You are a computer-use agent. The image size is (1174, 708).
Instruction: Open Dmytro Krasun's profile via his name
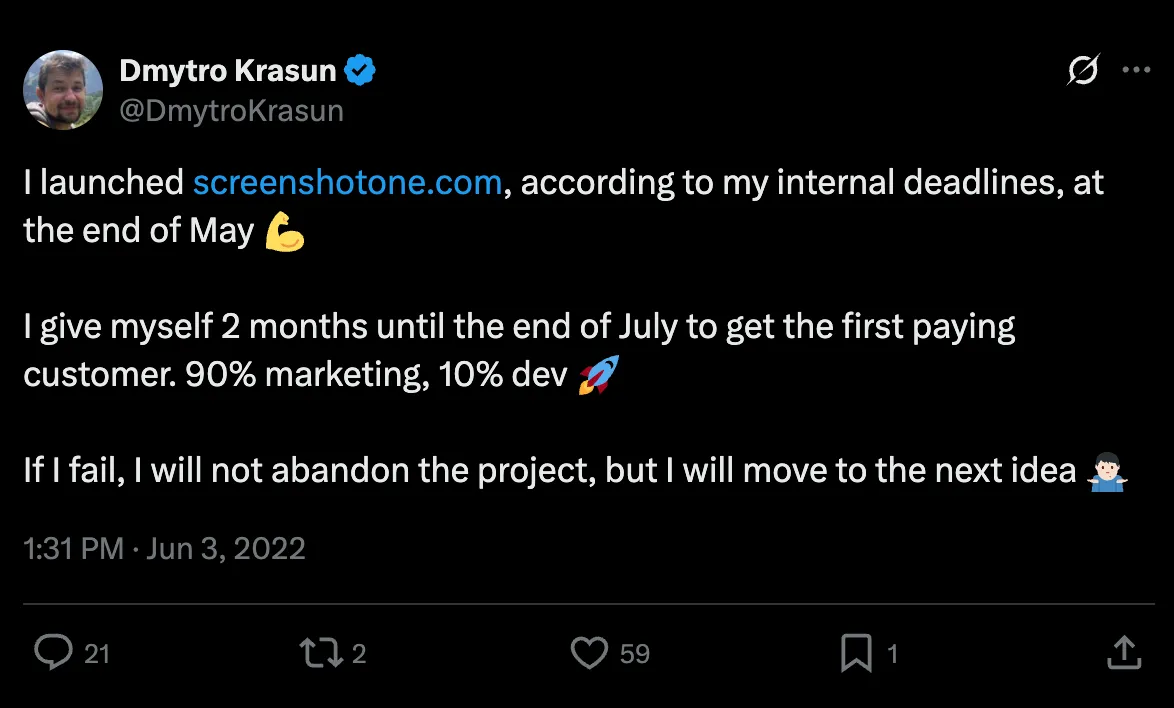point(232,69)
